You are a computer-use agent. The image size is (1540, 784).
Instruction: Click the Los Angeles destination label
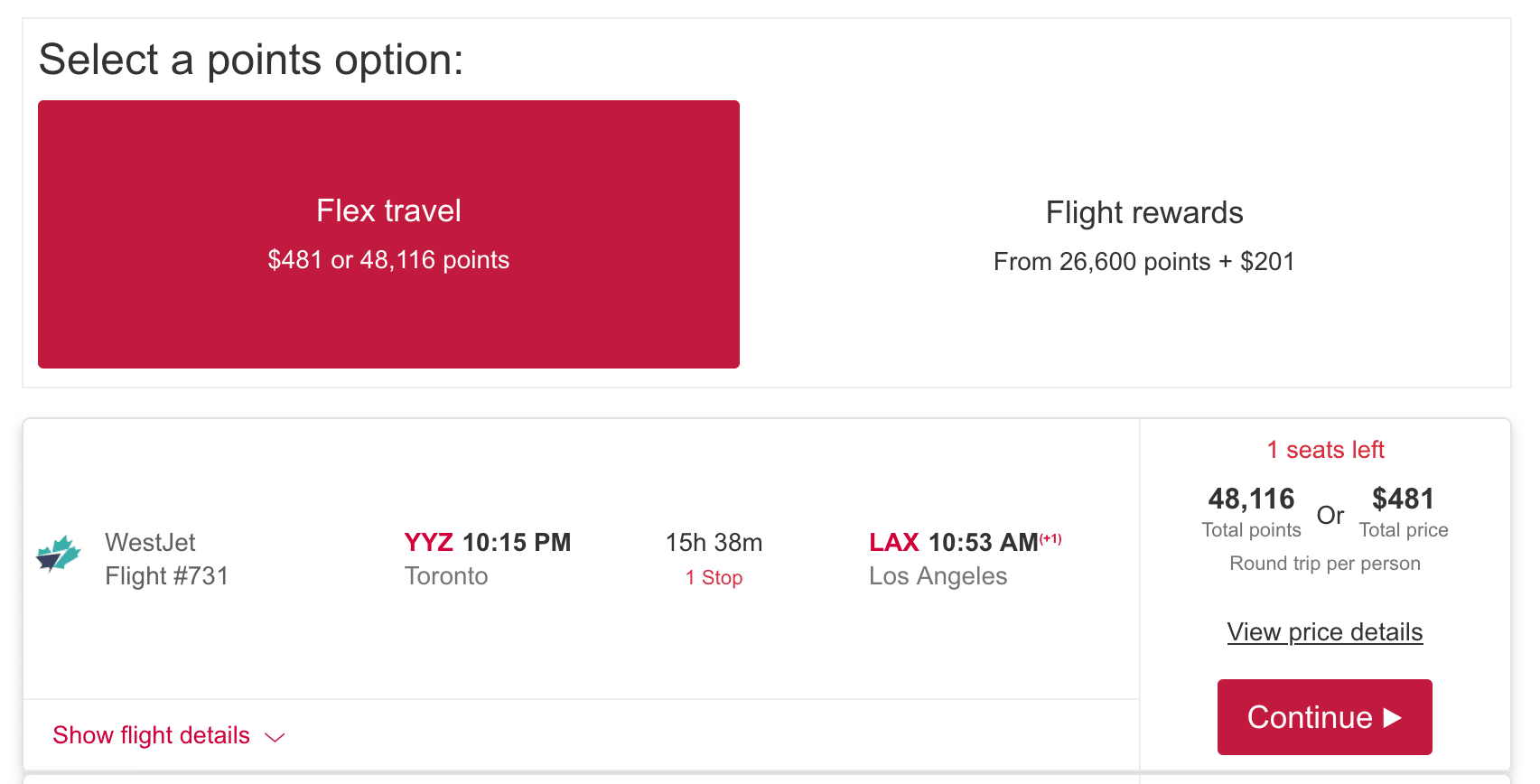pyautogui.click(x=938, y=576)
